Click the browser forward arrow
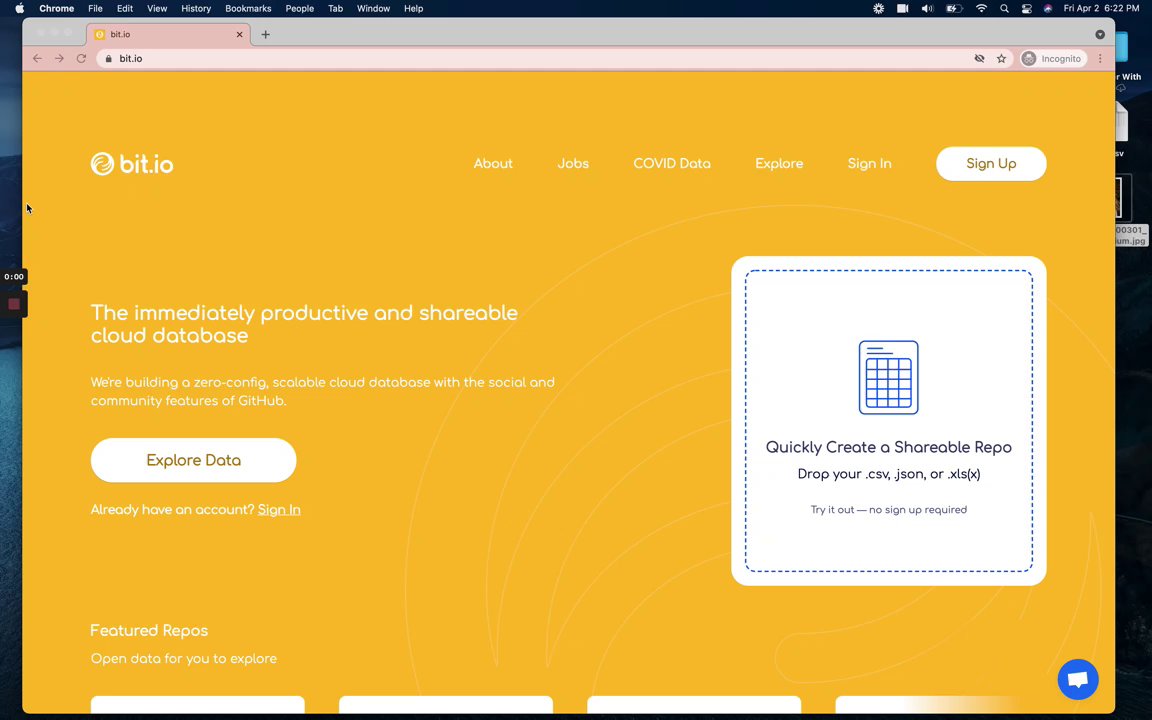Image resolution: width=1152 pixels, height=720 pixels. point(60,58)
